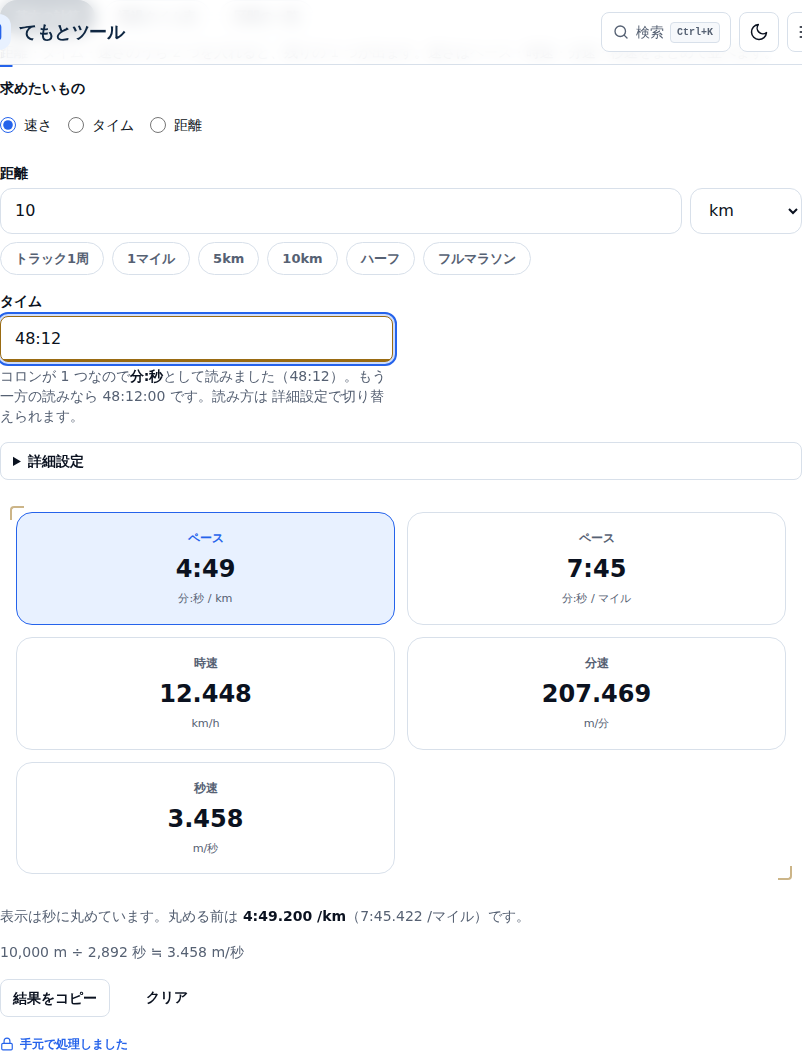Click the search magnifier icon
This screenshot has height=1058, width=802.
621,32
